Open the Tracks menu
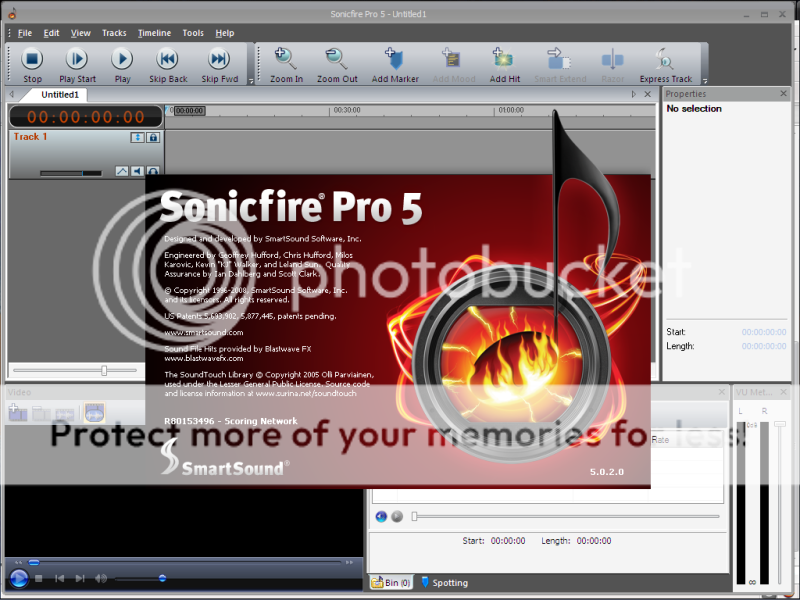The height and width of the screenshot is (600, 800). (114, 32)
